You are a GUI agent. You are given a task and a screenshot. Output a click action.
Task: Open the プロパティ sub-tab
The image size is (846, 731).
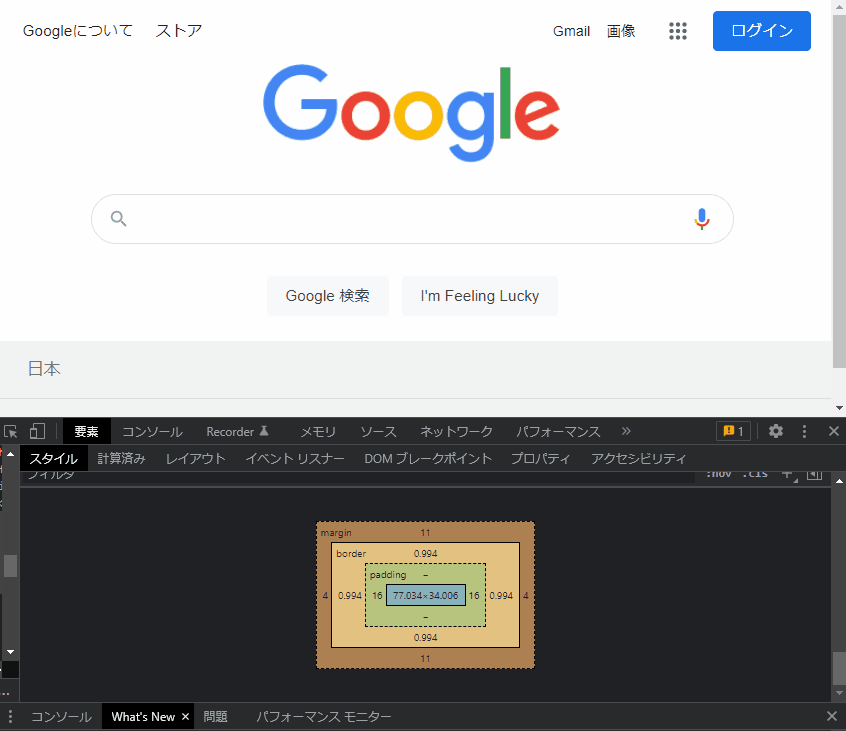541,459
